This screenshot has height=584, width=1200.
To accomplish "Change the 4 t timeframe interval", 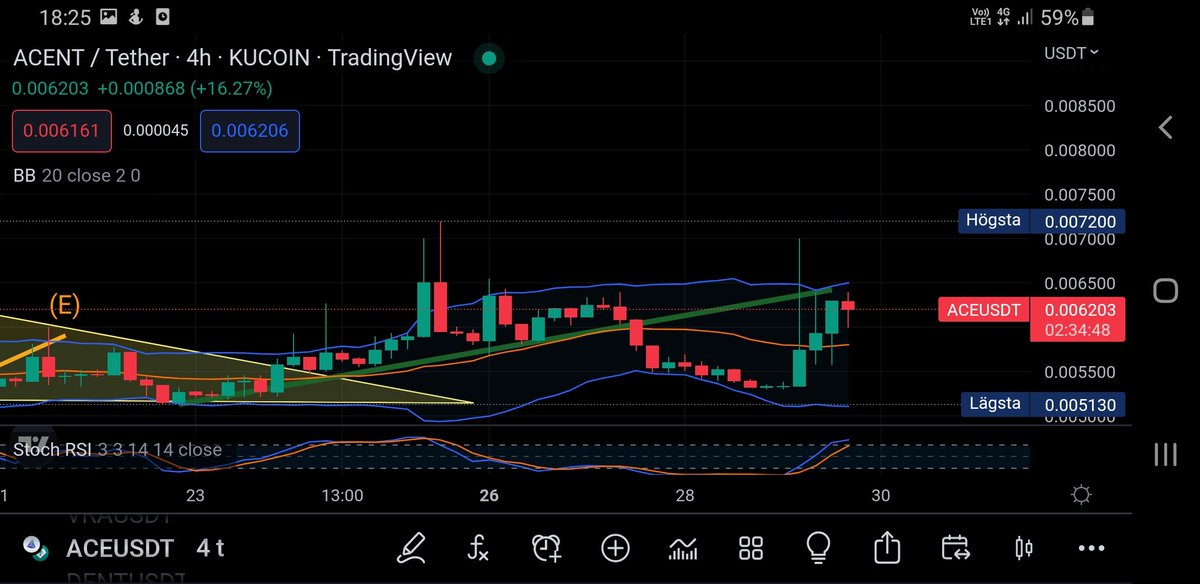I will (210, 548).
